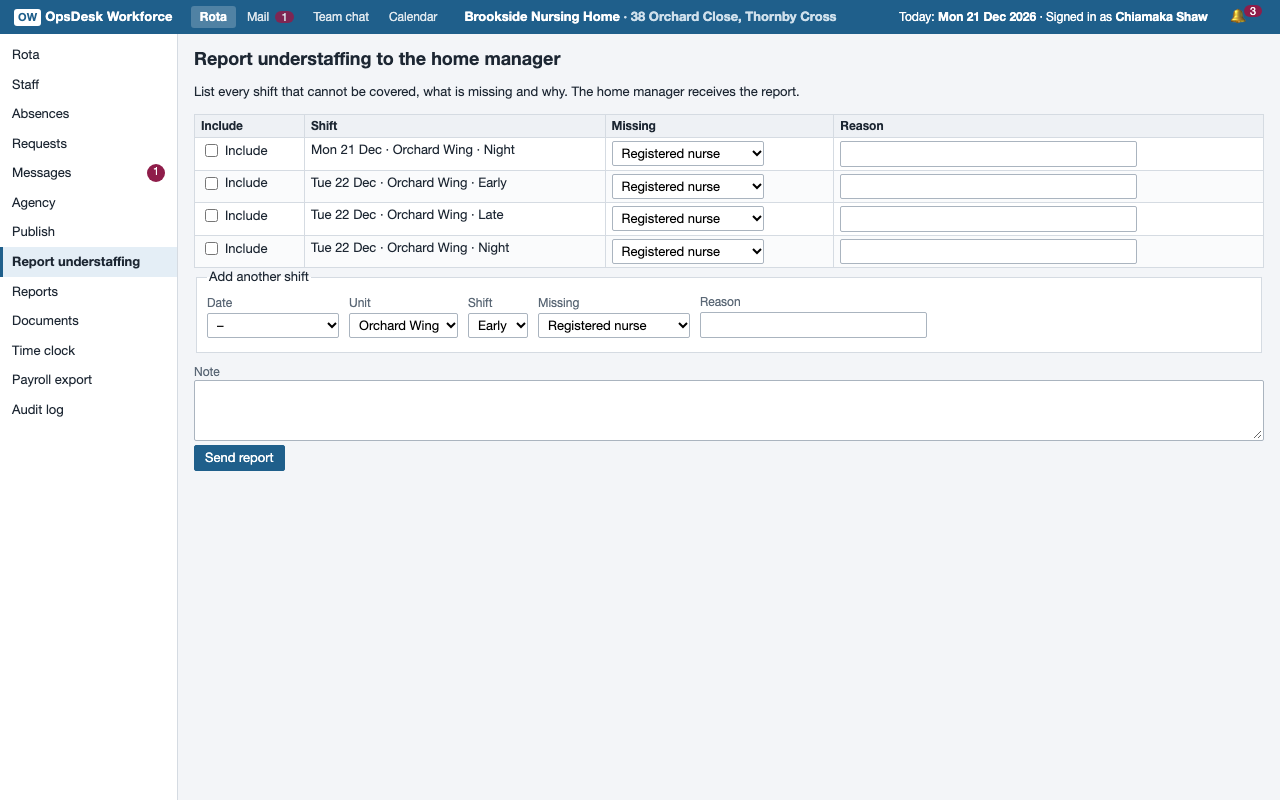
Task: Open the Unit dropdown showing Orchard Wing
Action: coord(403,325)
